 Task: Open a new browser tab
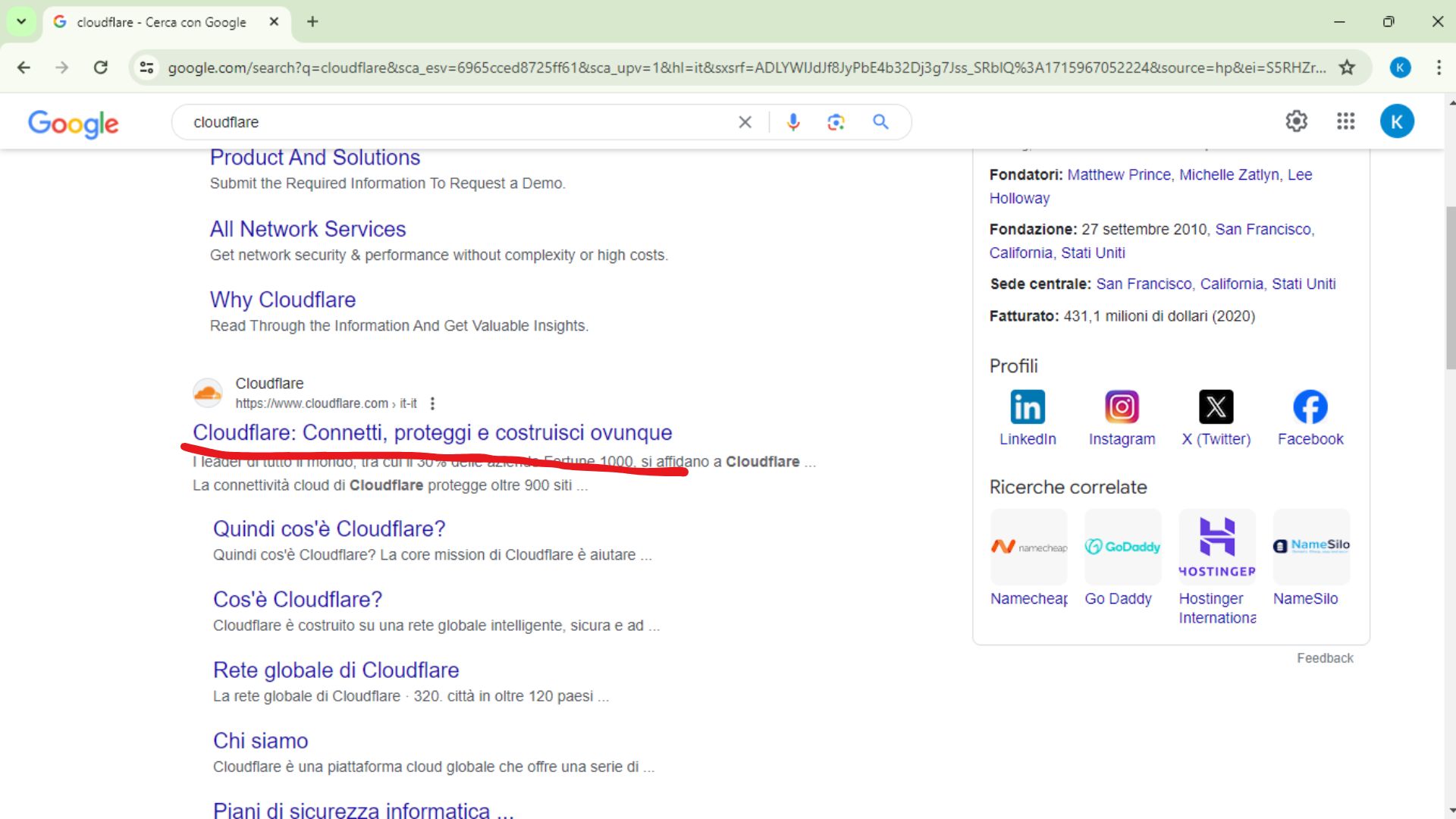[x=312, y=22]
